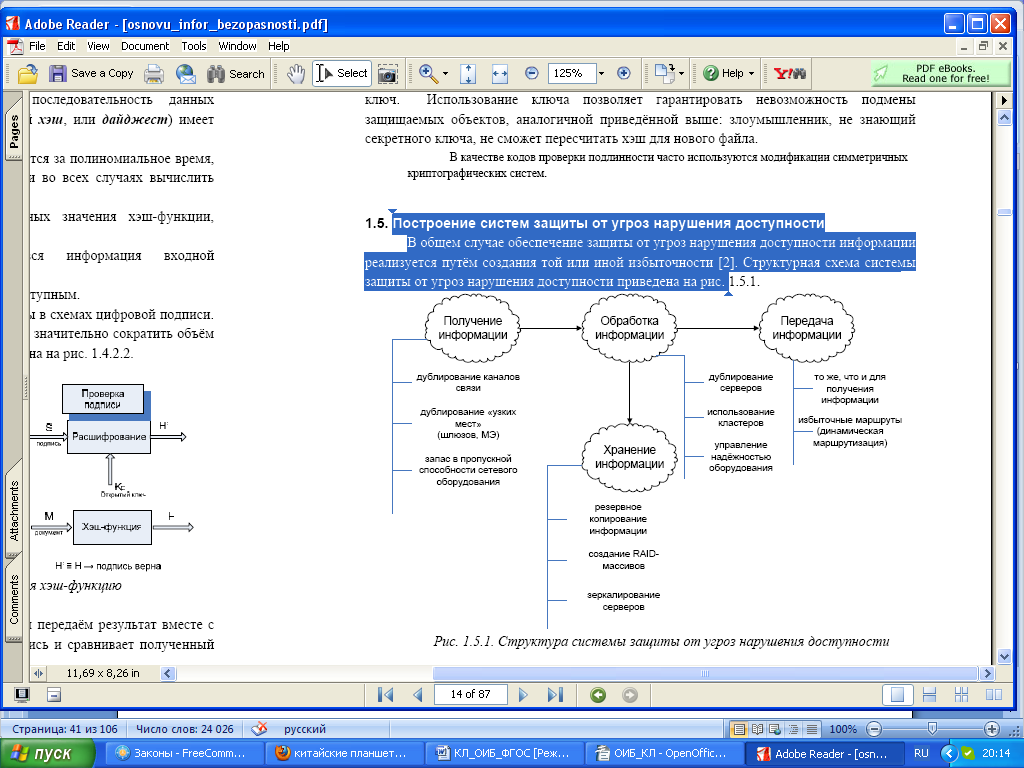Viewport: 1024px width, 768px height.
Task: Click grayed Next View forward button
Action: pyautogui.click(x=630, y=695)
